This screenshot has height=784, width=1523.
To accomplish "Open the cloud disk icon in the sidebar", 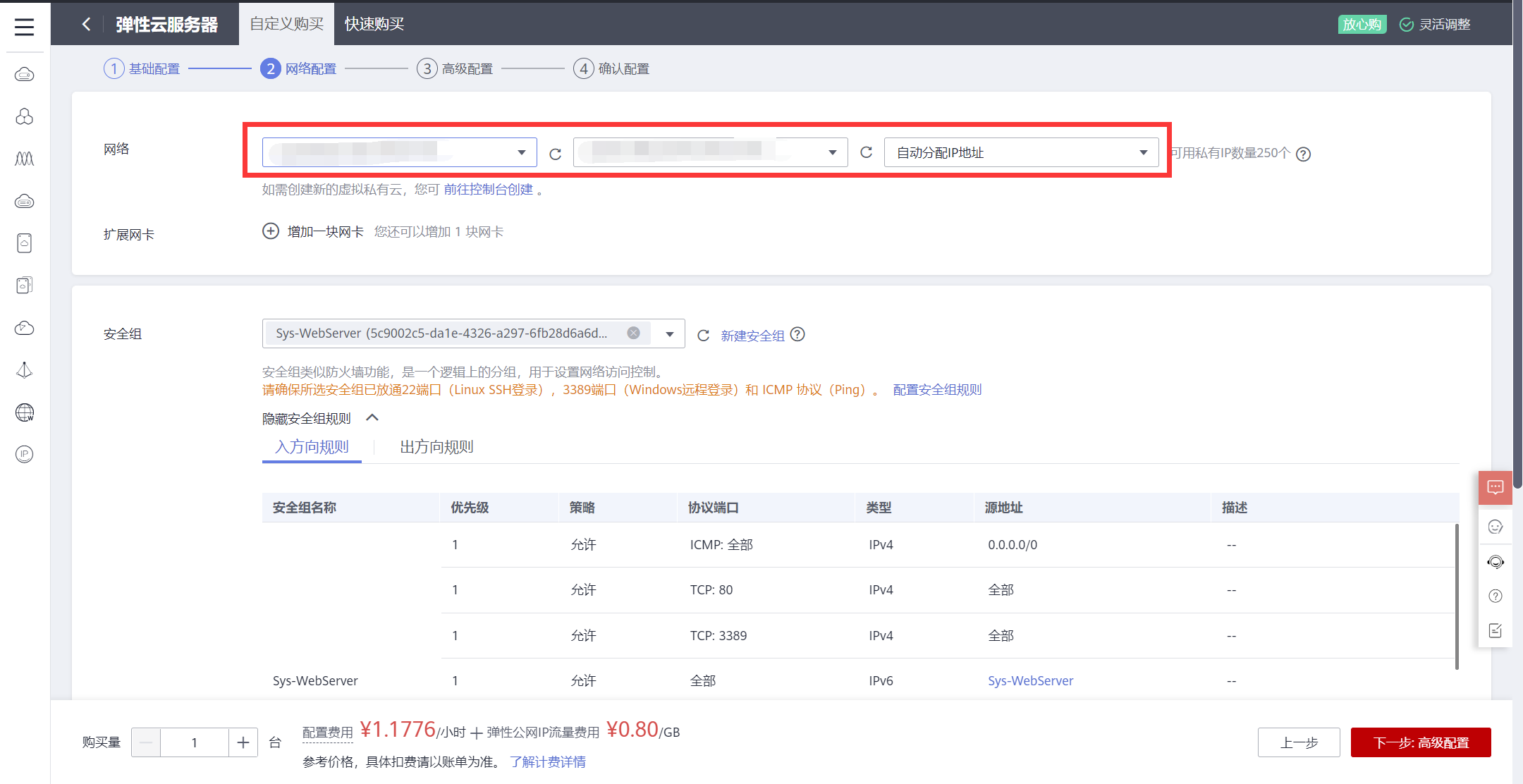I will point(25,201).
